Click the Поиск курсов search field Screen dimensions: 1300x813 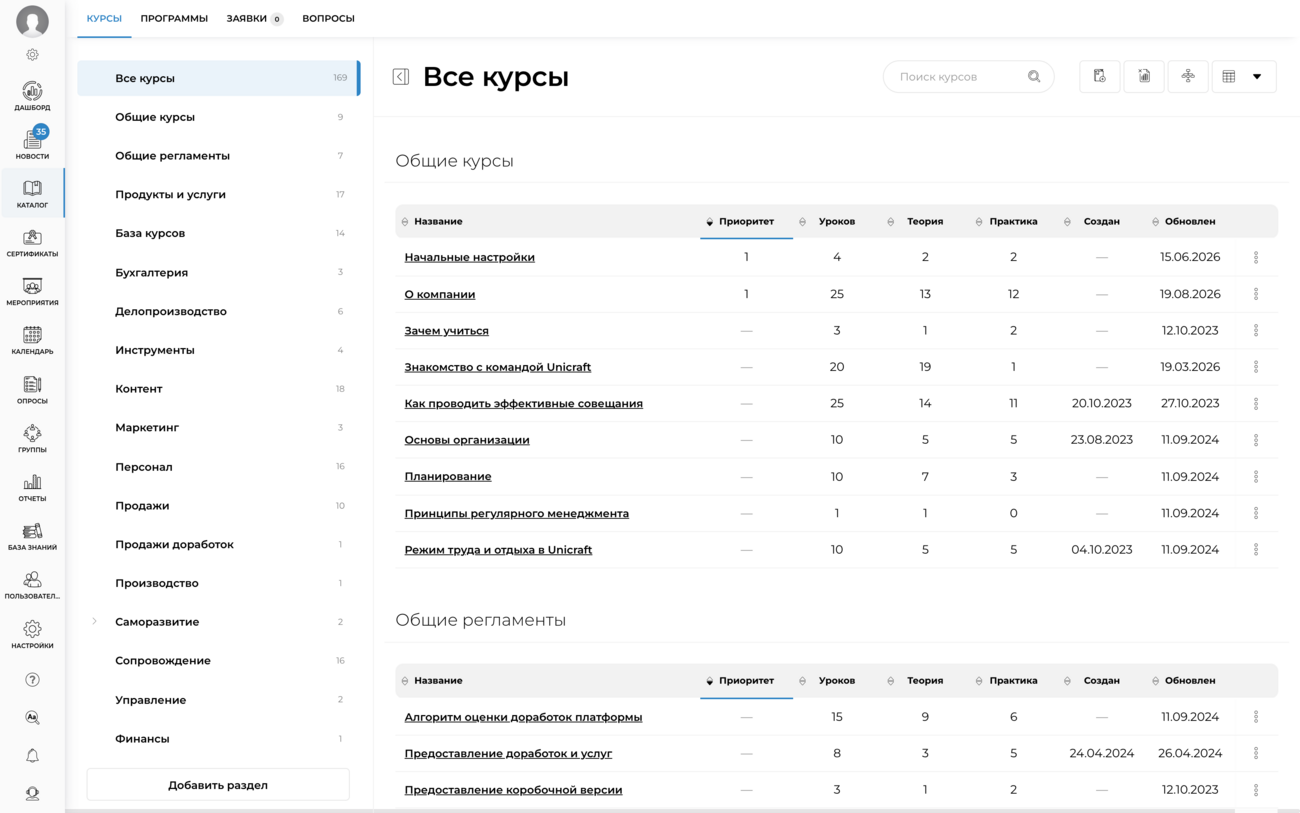(968, 77)
